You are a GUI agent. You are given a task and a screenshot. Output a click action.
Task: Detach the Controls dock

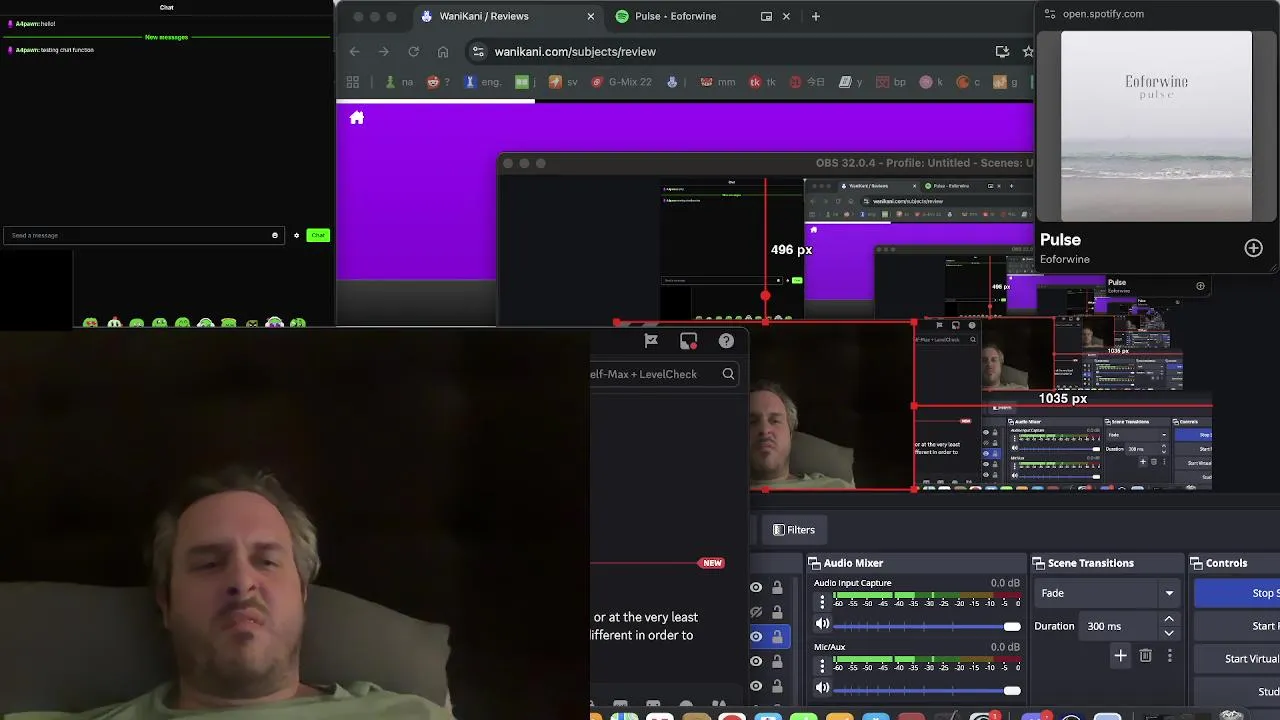1197,563
